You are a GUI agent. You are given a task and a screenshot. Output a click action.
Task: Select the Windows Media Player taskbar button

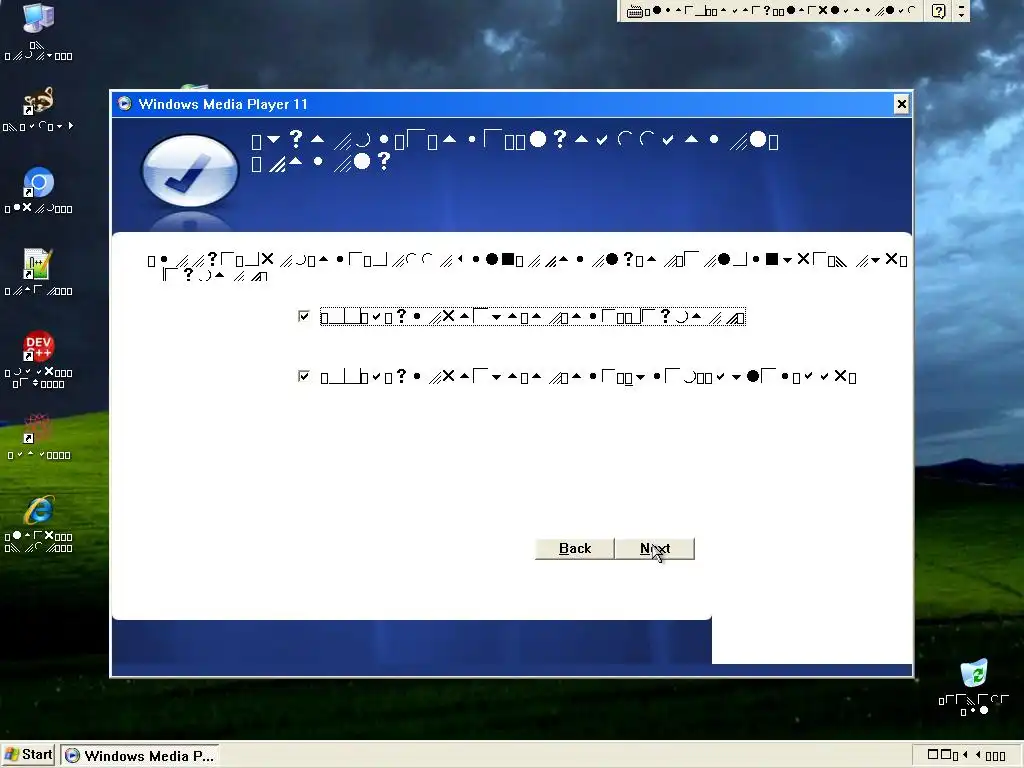140,756
